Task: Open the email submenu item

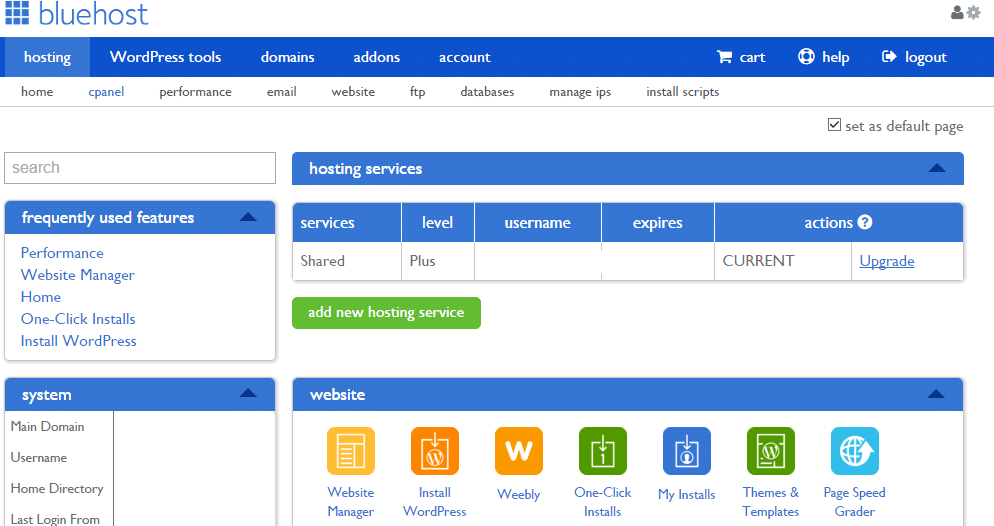Action: 281,92
